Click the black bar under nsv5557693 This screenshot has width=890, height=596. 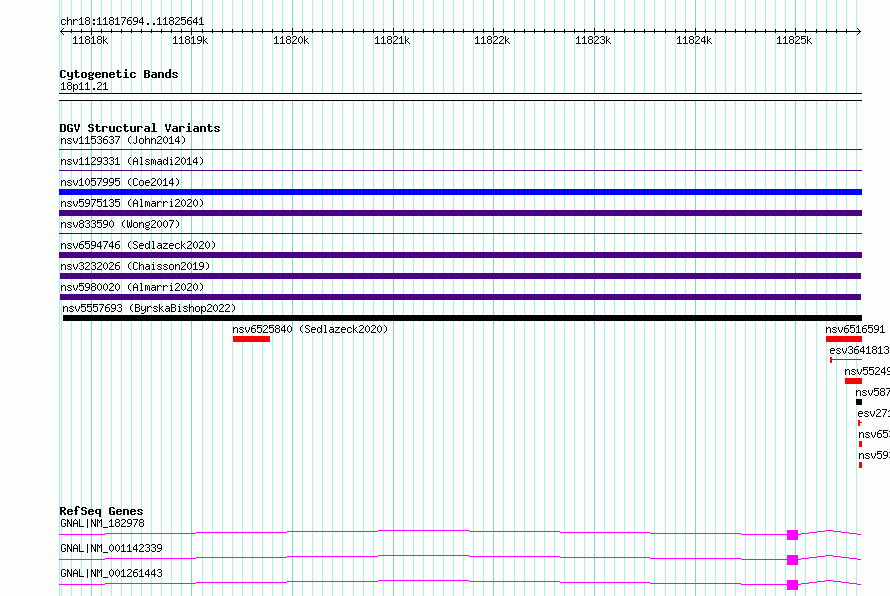pos(462,318)
